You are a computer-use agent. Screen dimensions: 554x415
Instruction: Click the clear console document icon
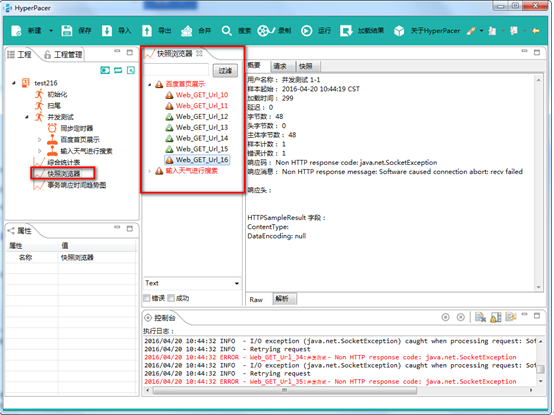click(x=480, y=317)
